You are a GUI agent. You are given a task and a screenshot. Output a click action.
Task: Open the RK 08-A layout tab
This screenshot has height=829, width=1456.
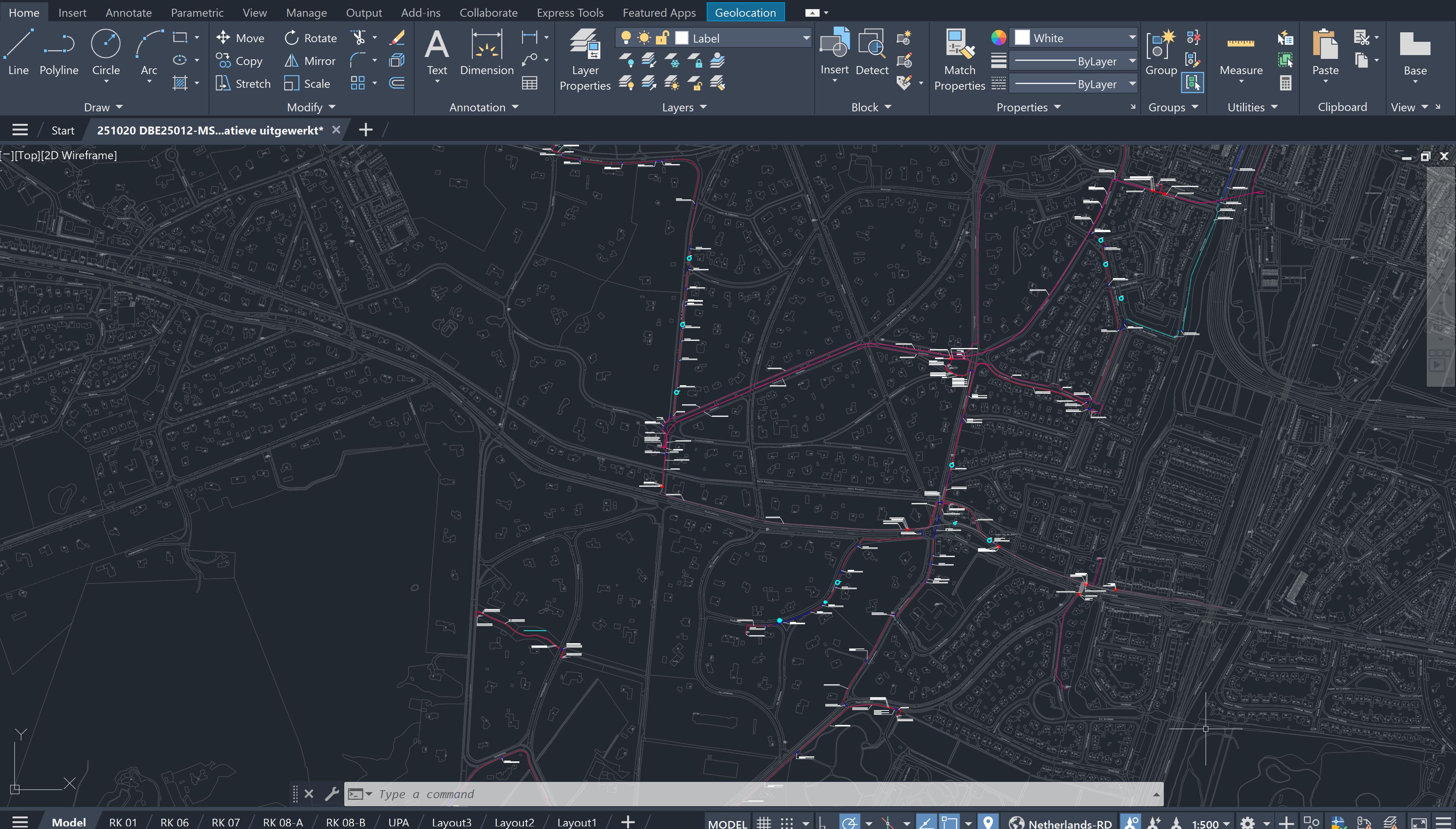pos(282,822)
